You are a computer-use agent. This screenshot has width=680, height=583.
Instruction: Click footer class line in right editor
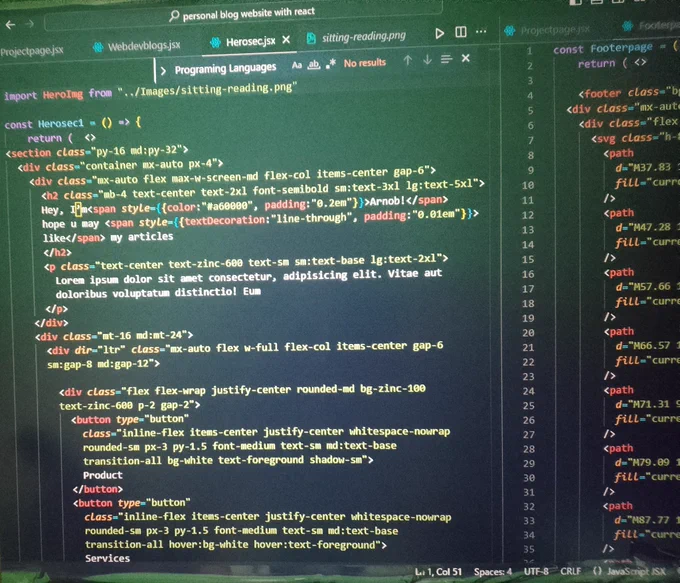[x=629, y=92]
